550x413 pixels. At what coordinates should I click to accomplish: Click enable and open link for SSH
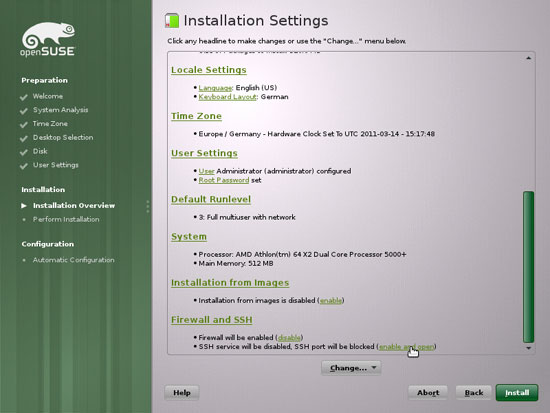tap(407, 347)
